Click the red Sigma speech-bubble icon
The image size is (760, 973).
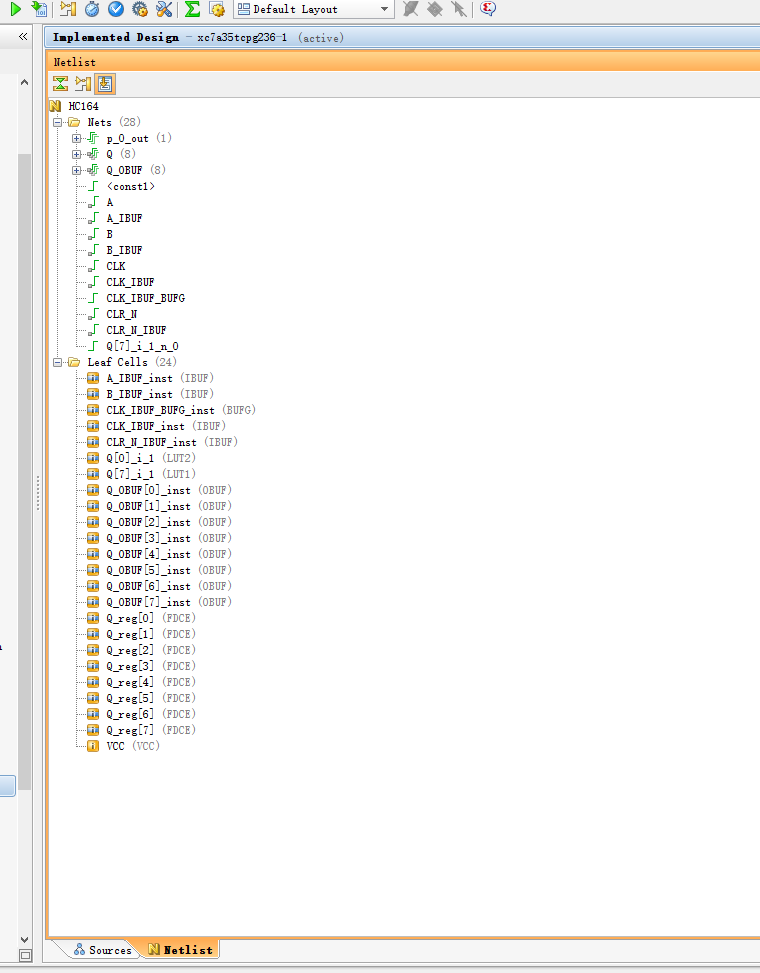point(488,9)
